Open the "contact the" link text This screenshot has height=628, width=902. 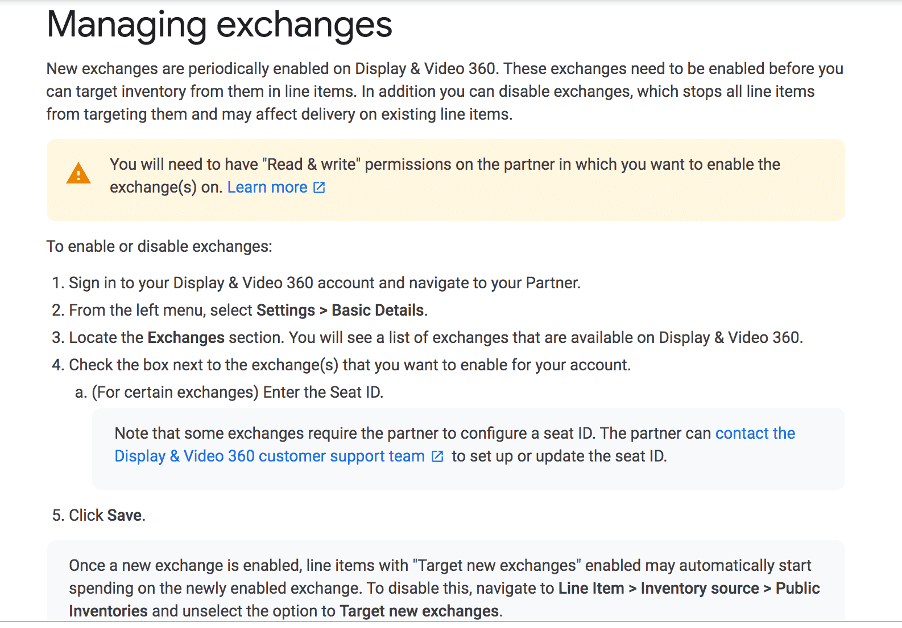click(755, 433)
